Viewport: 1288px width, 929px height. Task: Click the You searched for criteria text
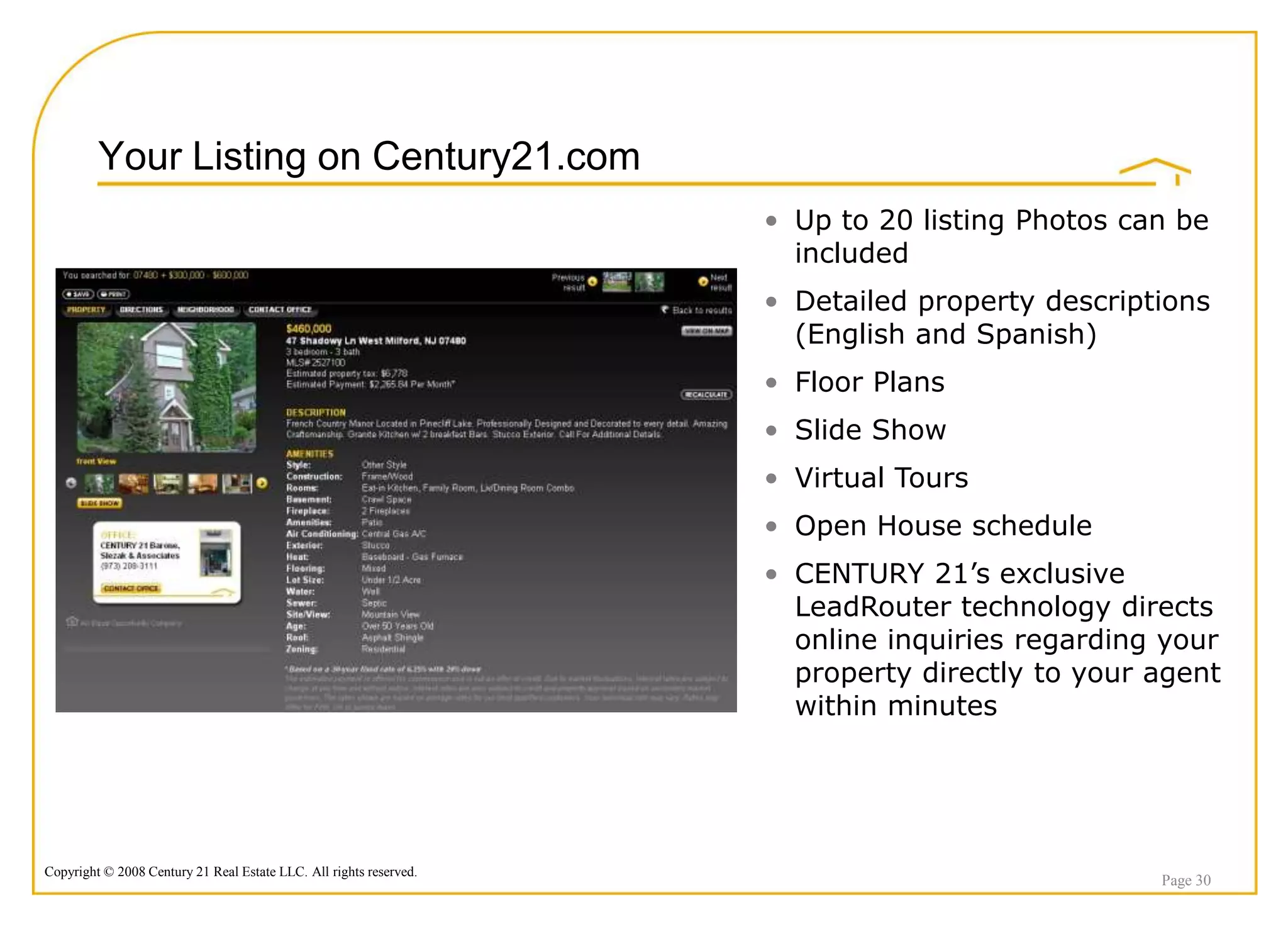(x=155, y=275)
